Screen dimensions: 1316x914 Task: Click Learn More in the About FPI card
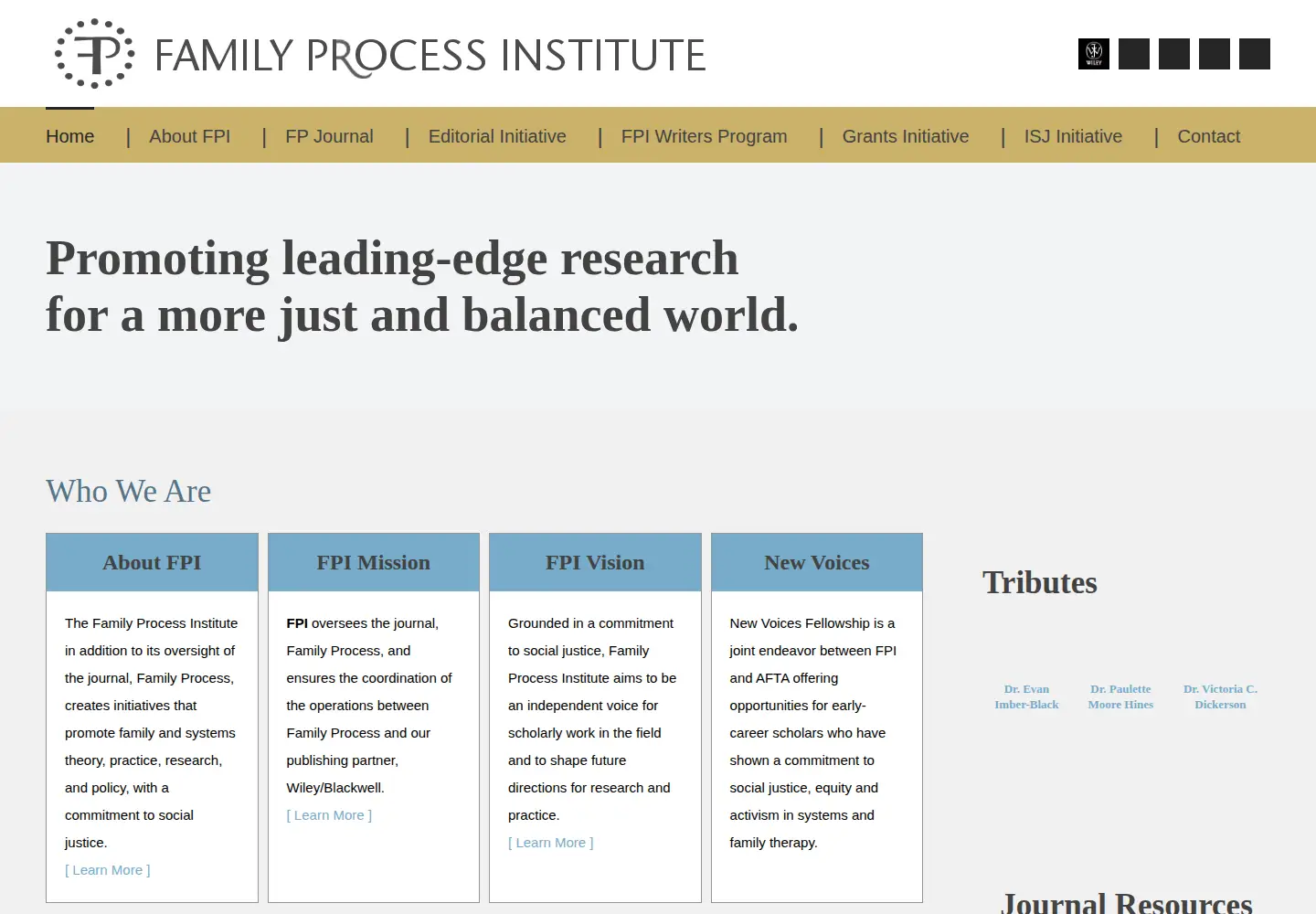[x=108, y=870]
